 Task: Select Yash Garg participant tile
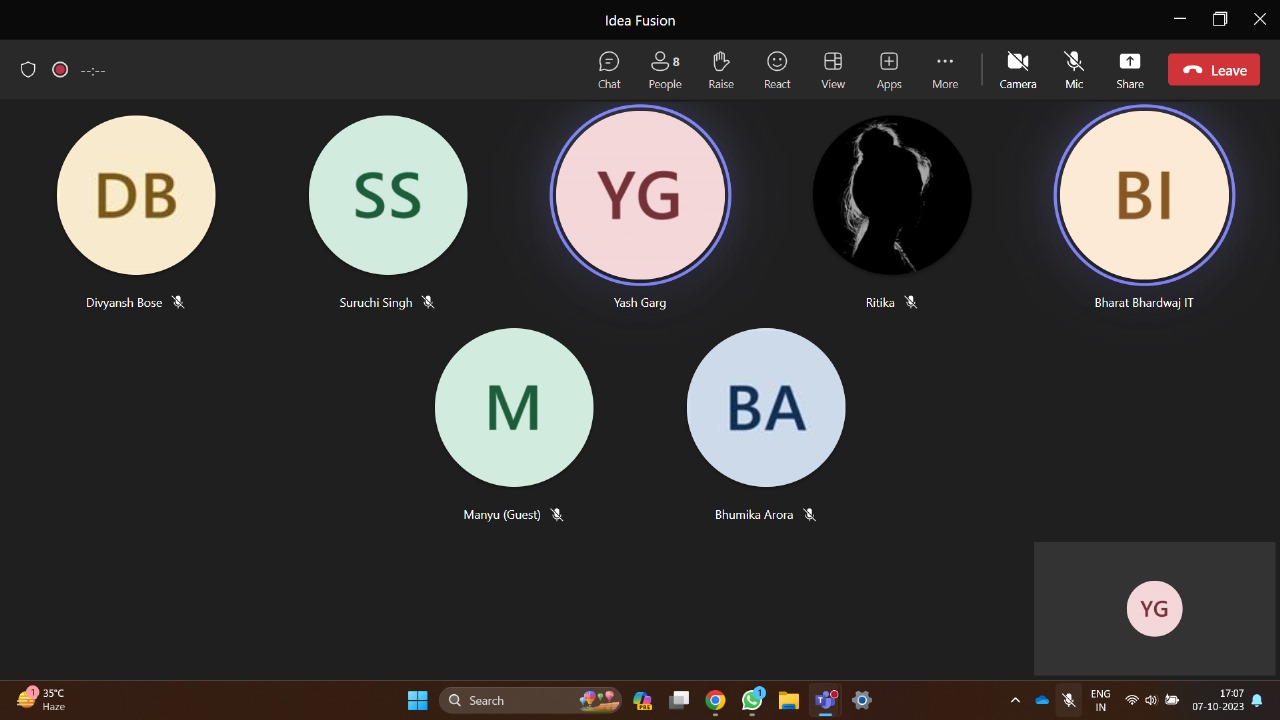pos(640,195)
